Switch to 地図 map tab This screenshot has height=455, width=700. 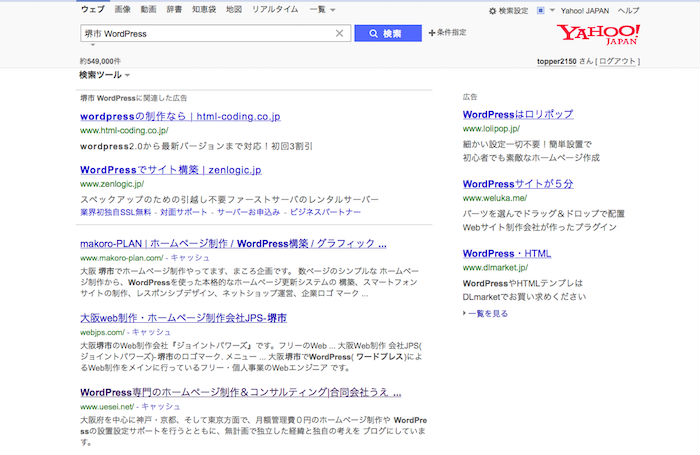[233, 9]
